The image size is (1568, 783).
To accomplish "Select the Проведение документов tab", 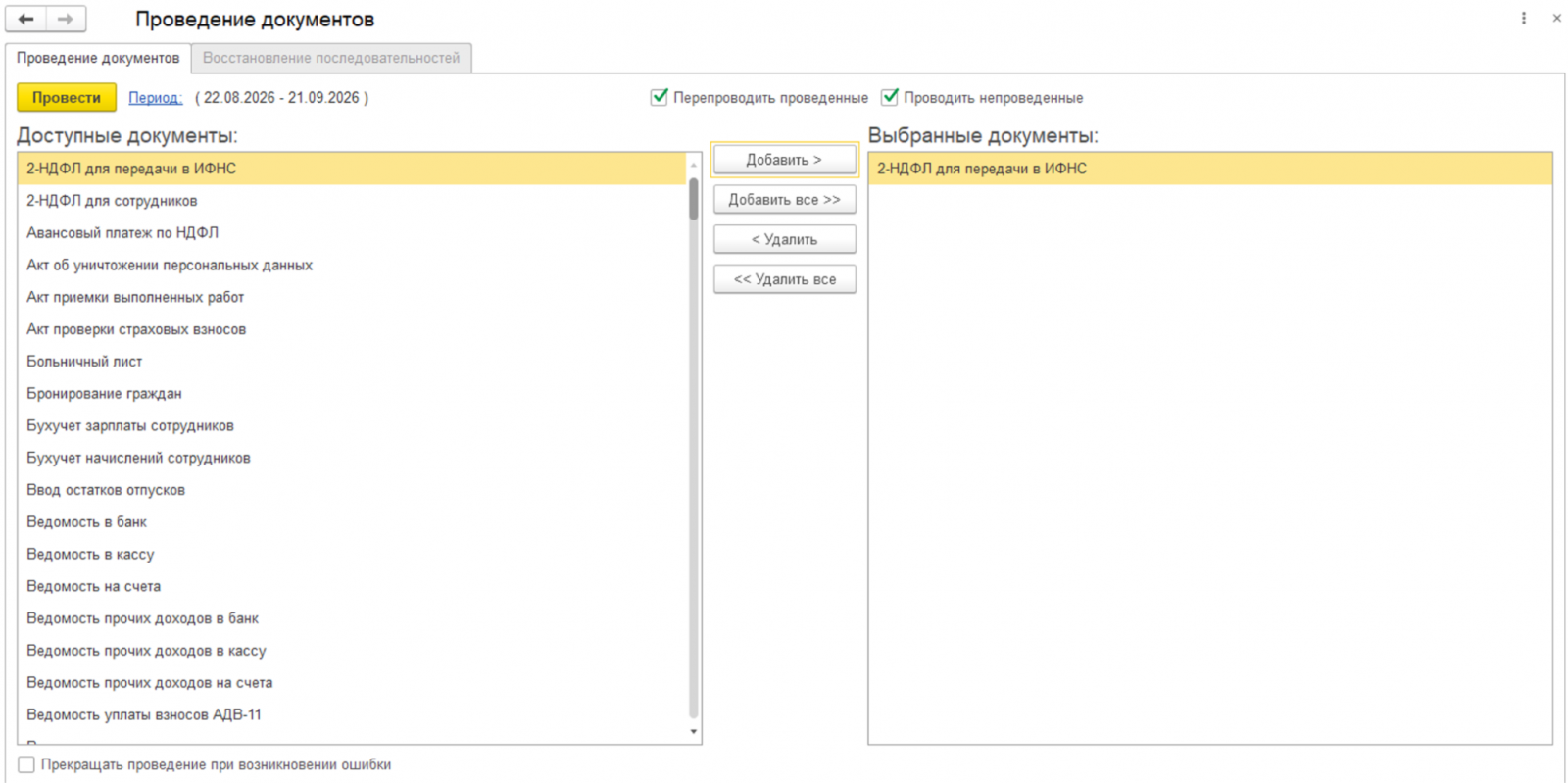I will click(98, 58).
